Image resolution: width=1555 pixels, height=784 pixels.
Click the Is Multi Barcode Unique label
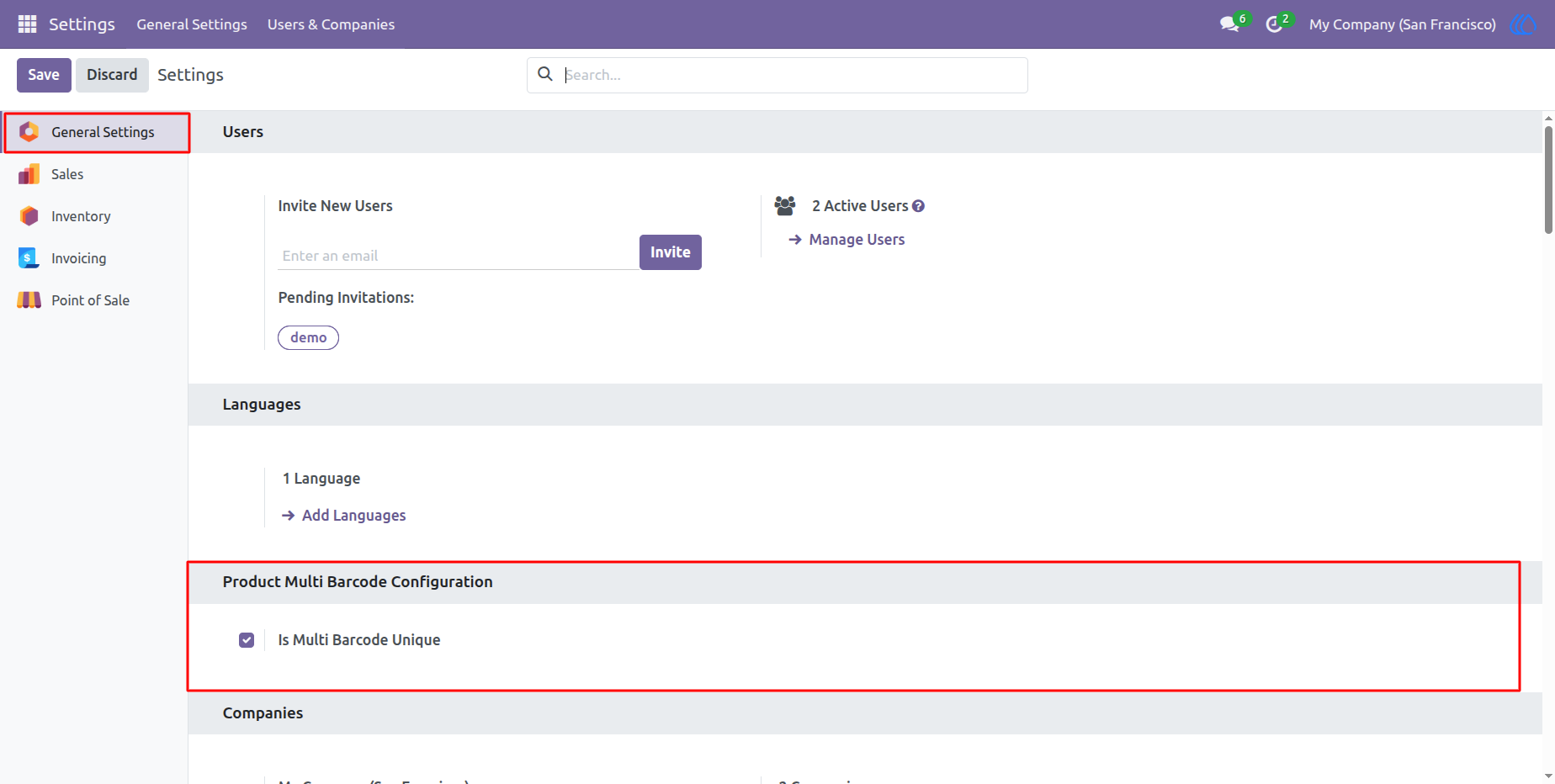coord(359,640)
